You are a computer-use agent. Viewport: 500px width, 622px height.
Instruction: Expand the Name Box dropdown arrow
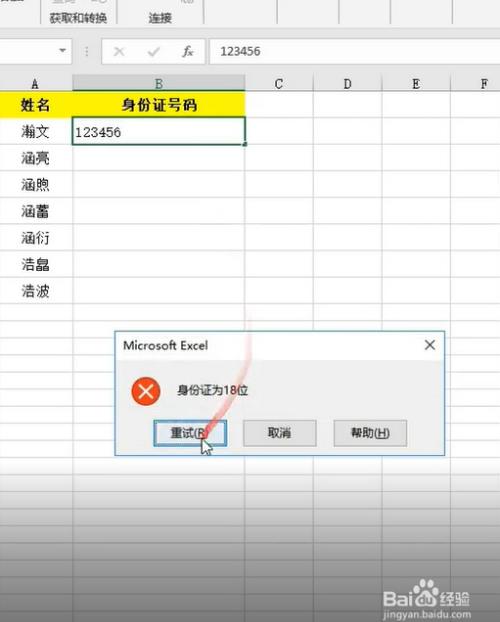pos(62,51)
